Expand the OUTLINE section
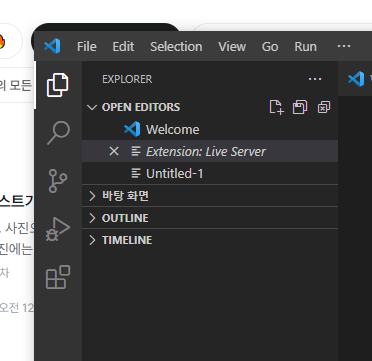The image size is (372, 361). (x=210, y=218)
